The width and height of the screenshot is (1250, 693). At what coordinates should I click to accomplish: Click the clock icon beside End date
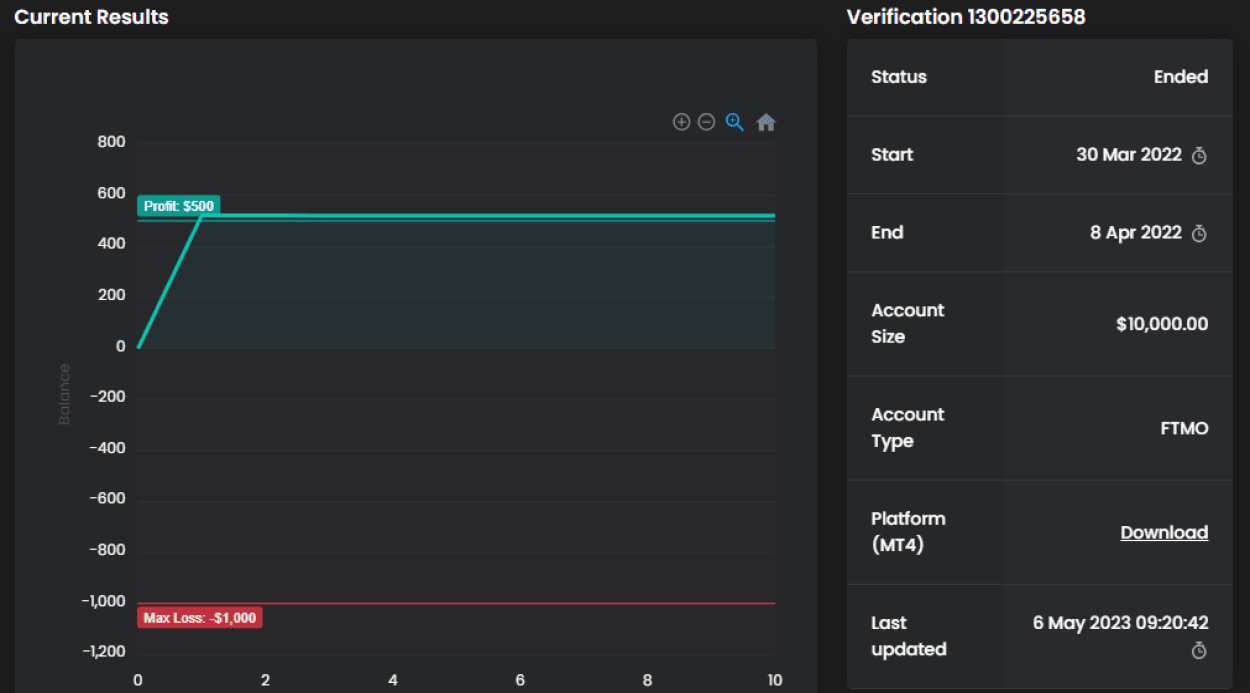click(1199, 234)
